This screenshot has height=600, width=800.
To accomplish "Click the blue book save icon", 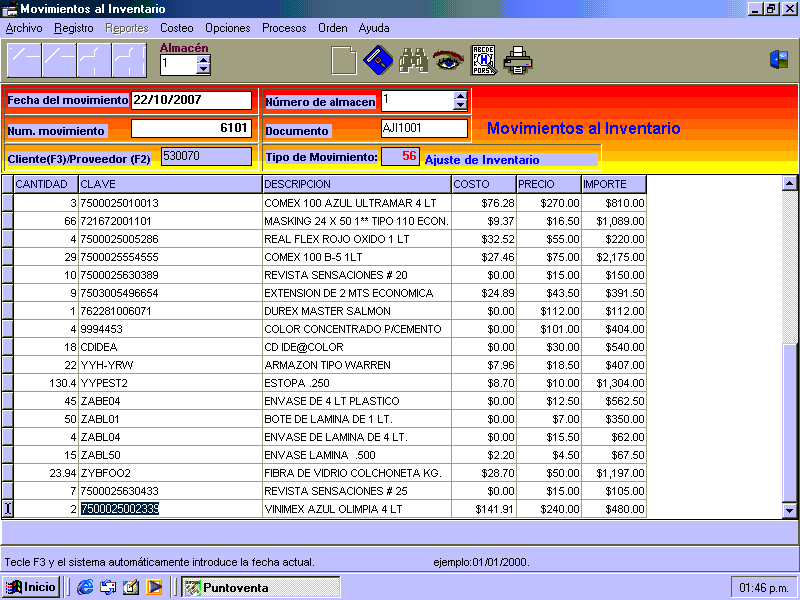I will (x=377, y=61).
